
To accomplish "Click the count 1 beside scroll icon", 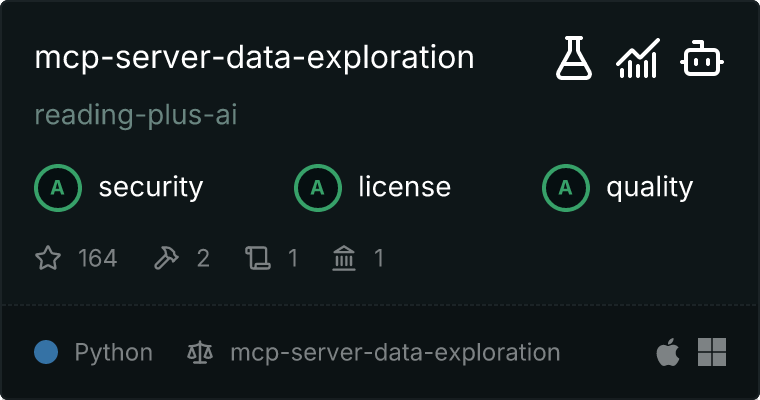I will 293,258.
